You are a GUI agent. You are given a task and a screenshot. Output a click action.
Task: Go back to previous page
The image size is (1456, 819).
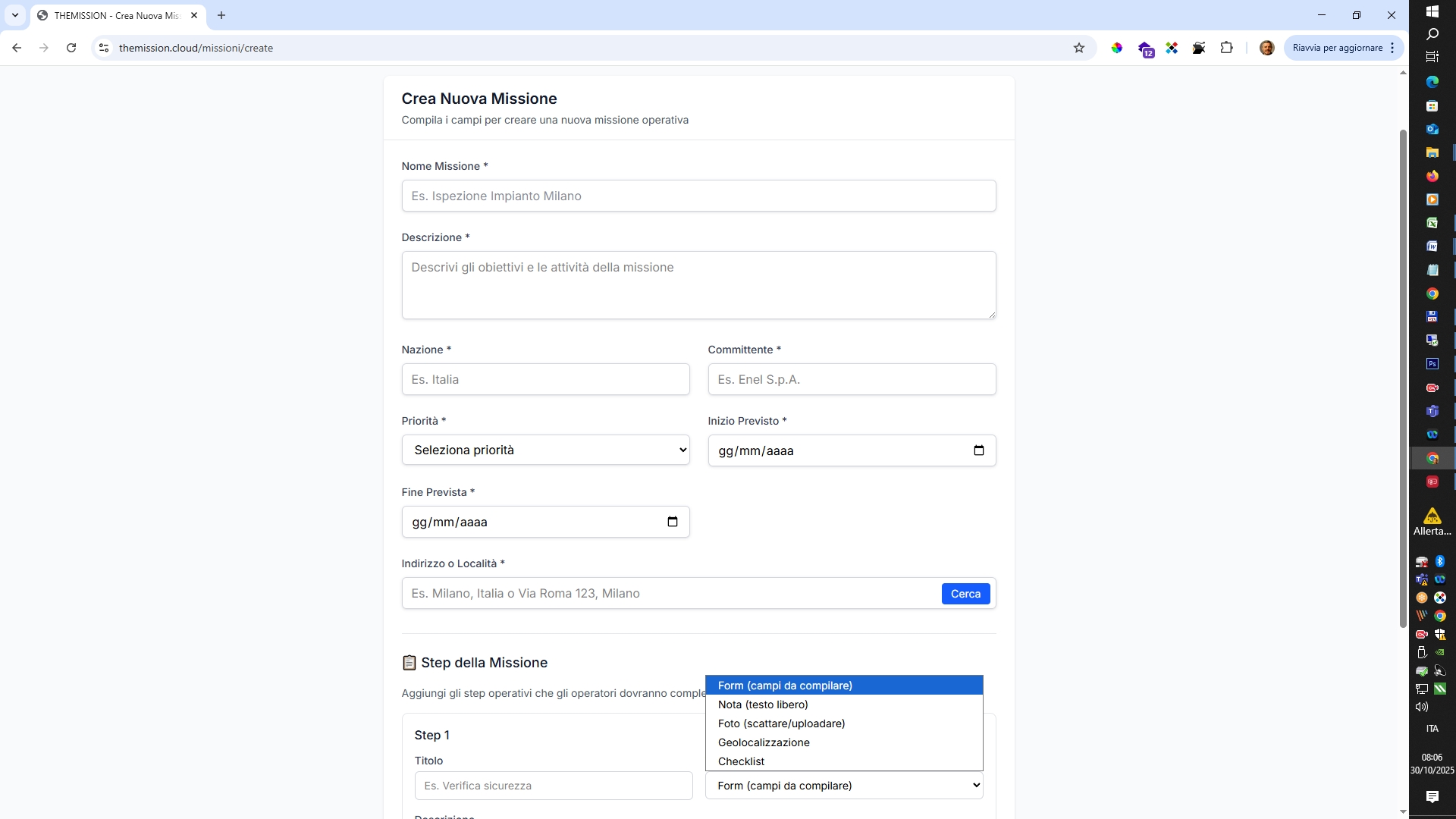click(x=17, y=48)
